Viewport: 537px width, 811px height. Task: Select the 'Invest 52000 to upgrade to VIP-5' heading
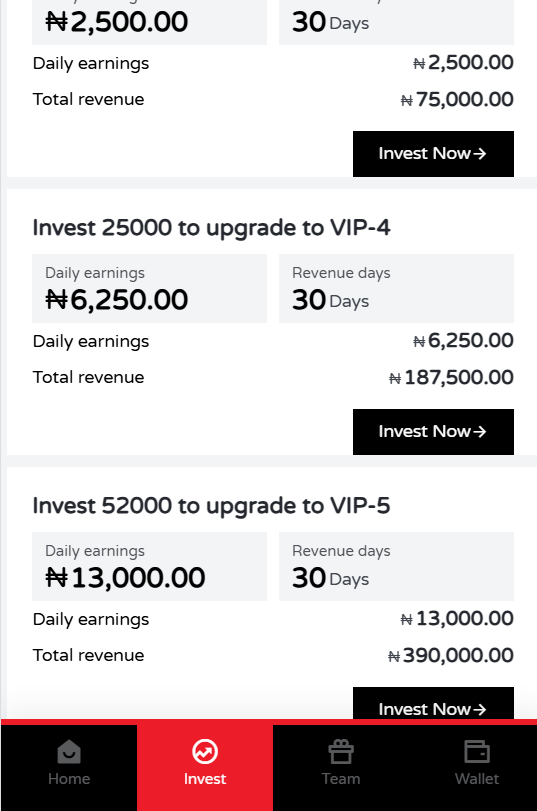(211, 506)
